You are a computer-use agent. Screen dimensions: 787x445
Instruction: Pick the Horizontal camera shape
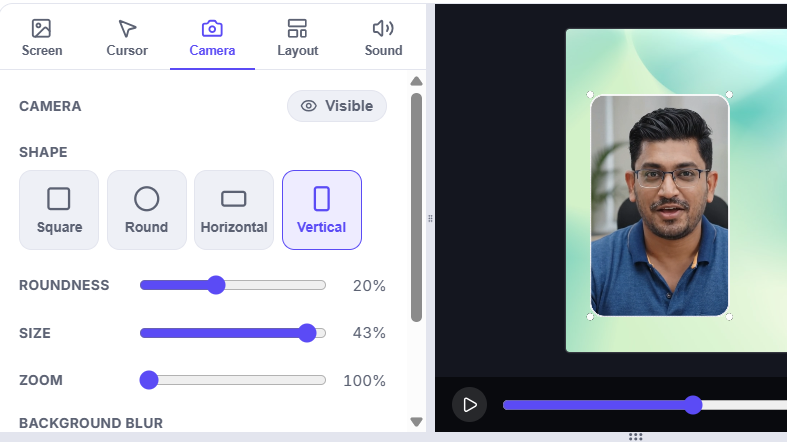click(234, 210)
